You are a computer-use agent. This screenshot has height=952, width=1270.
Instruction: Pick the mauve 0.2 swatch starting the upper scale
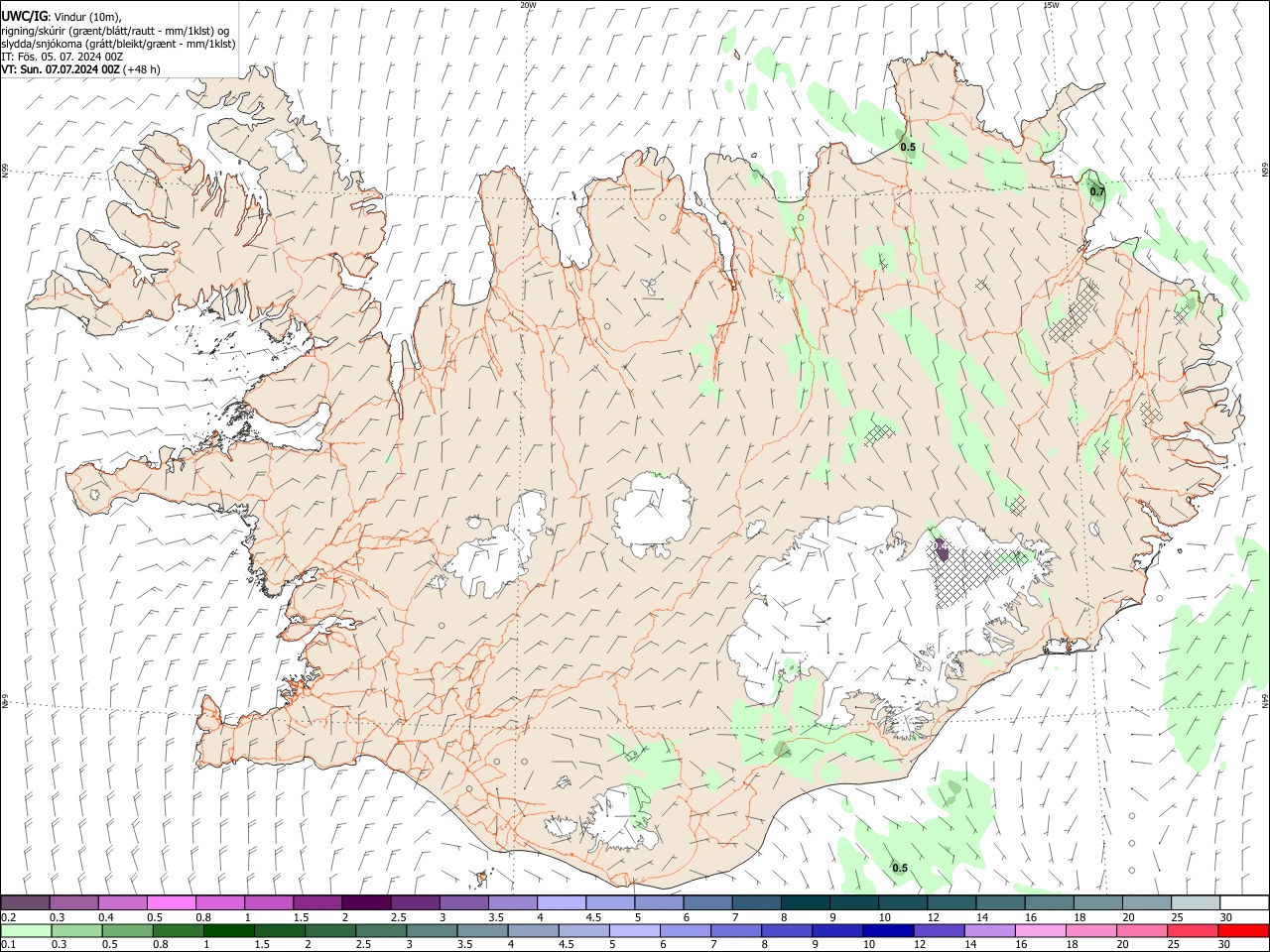click(x=25, y=902)
